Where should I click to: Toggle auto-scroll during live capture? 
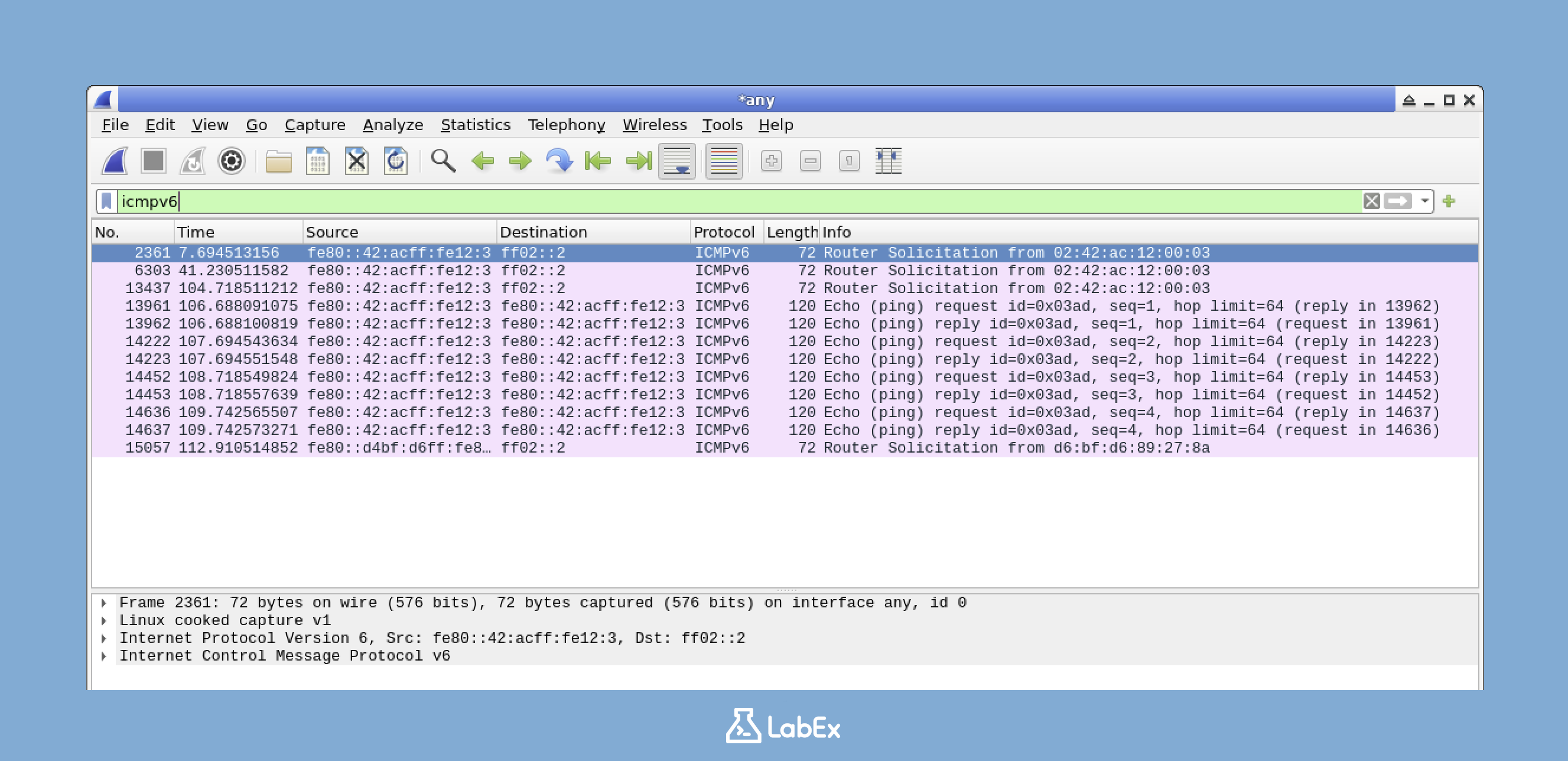(678, 161)
